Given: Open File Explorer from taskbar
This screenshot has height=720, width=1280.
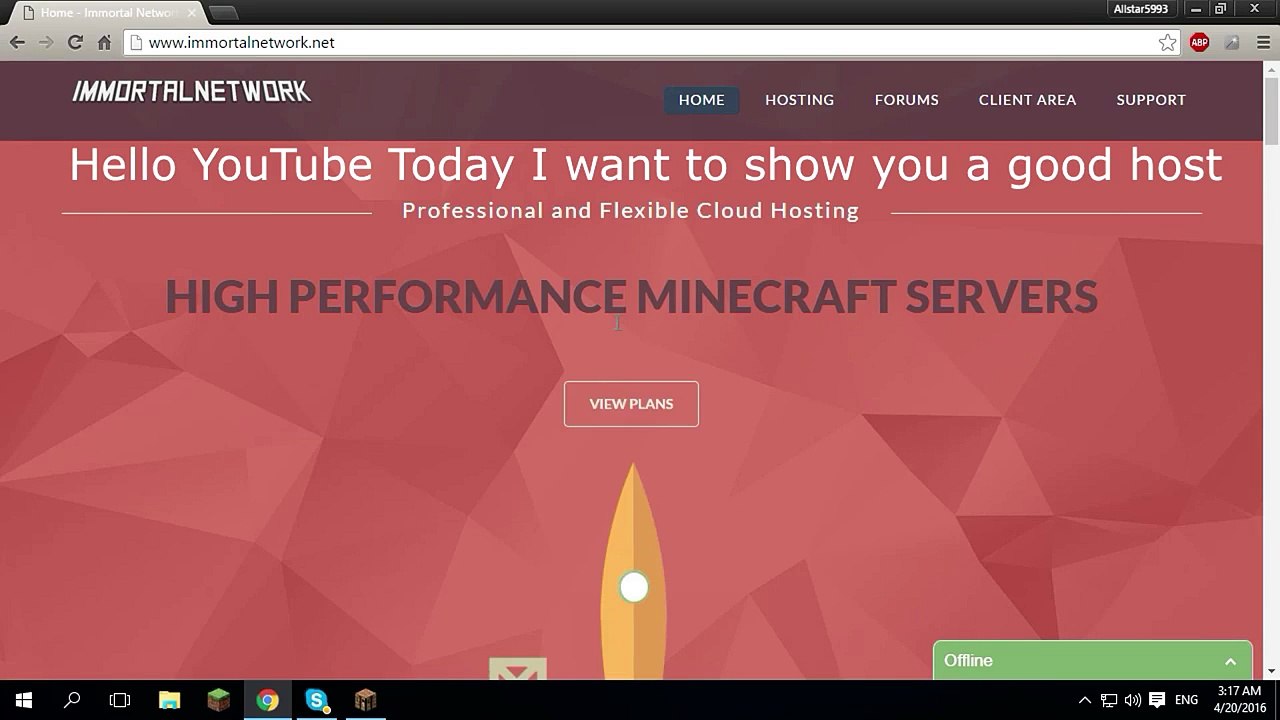Looking at the screenshot, I should click(x=169, y=700).
